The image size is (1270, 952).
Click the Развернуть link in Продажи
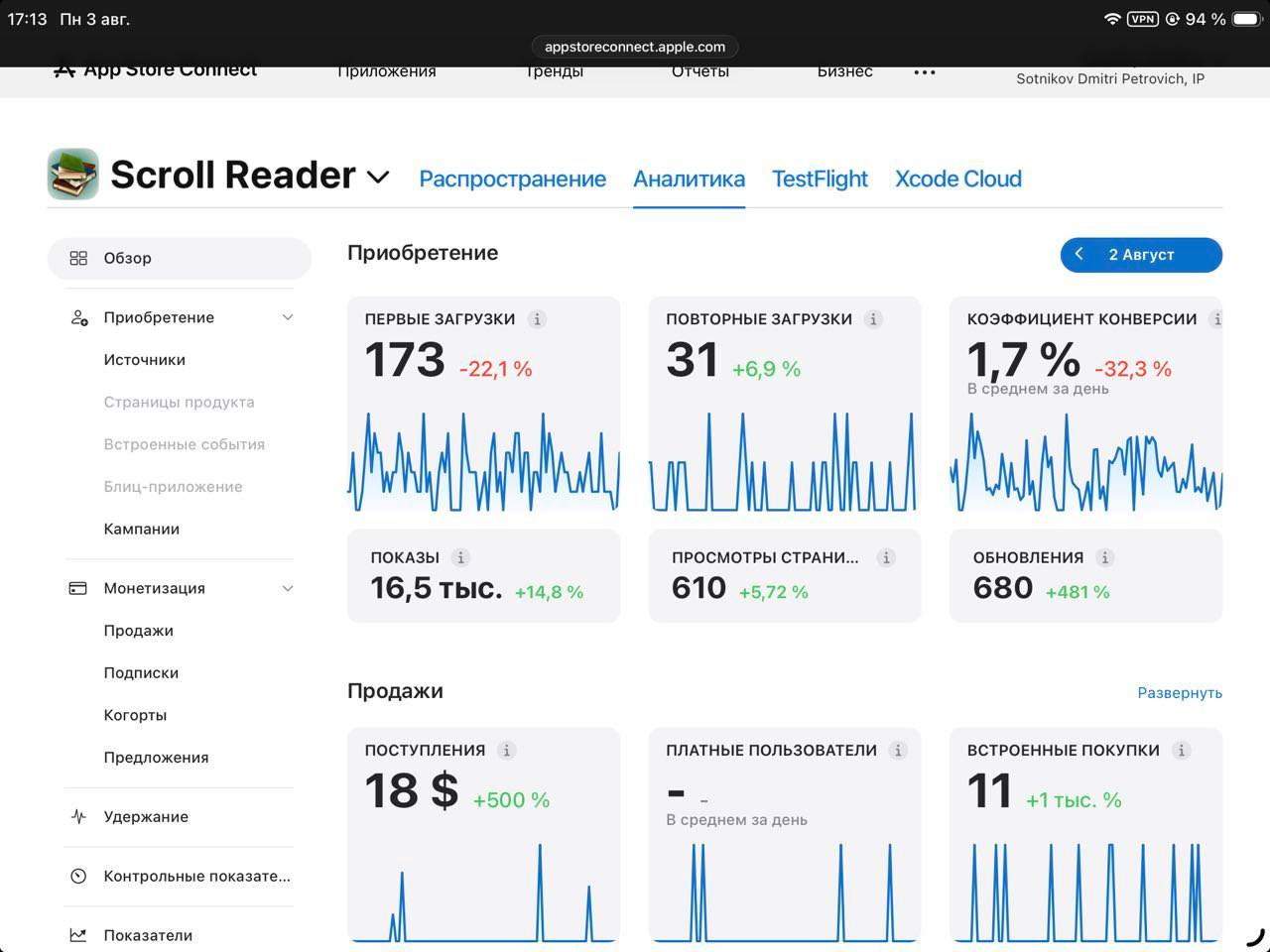click(1180, 692)
